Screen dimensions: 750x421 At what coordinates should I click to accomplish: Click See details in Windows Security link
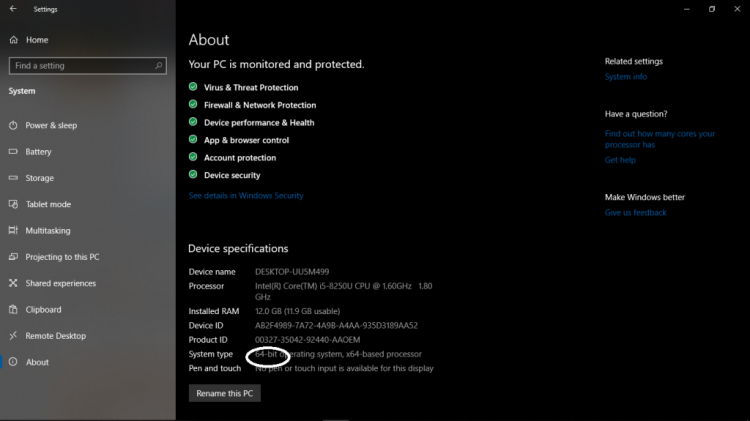pos(246,196)
